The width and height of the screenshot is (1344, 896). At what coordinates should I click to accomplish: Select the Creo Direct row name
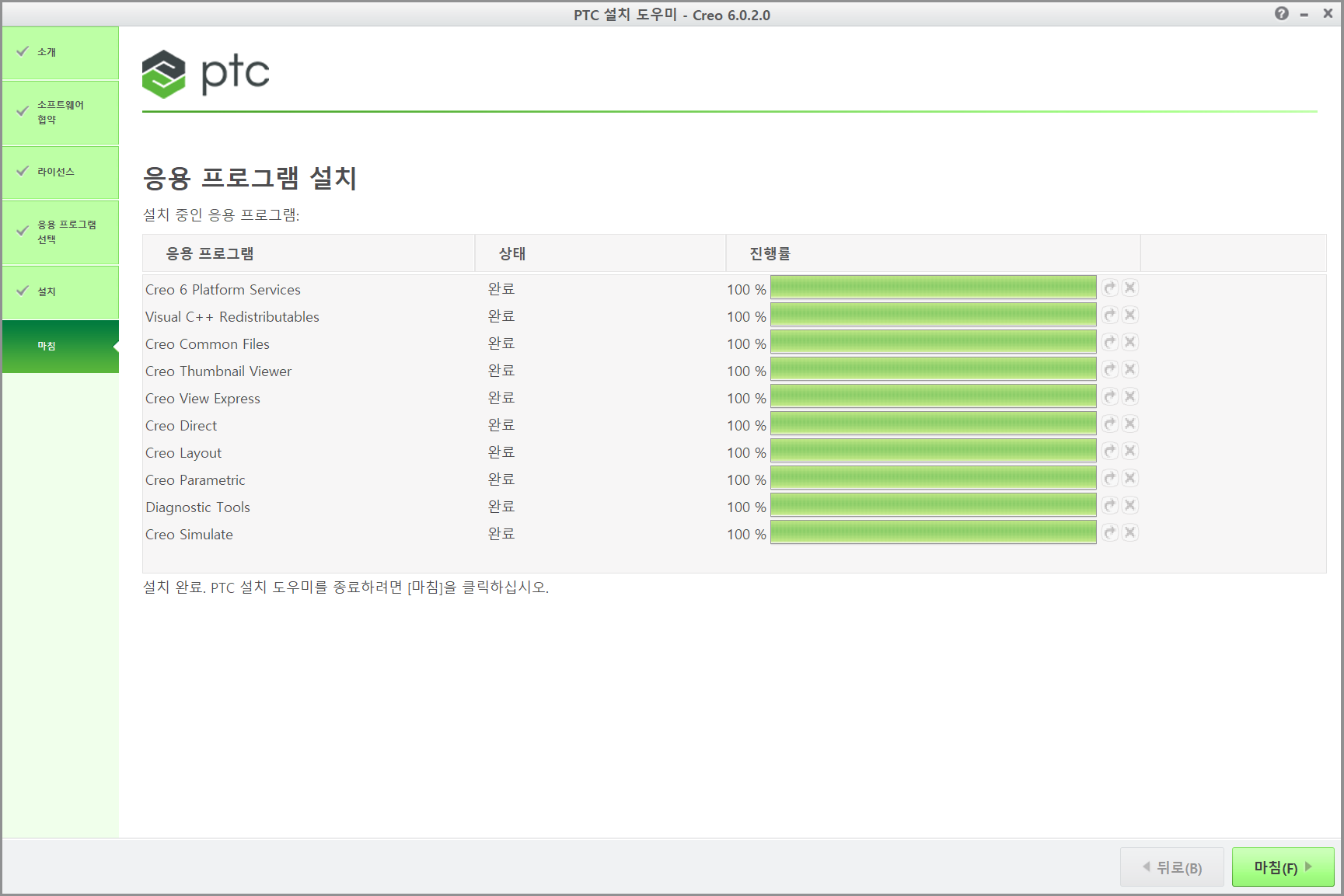(181, 426)
